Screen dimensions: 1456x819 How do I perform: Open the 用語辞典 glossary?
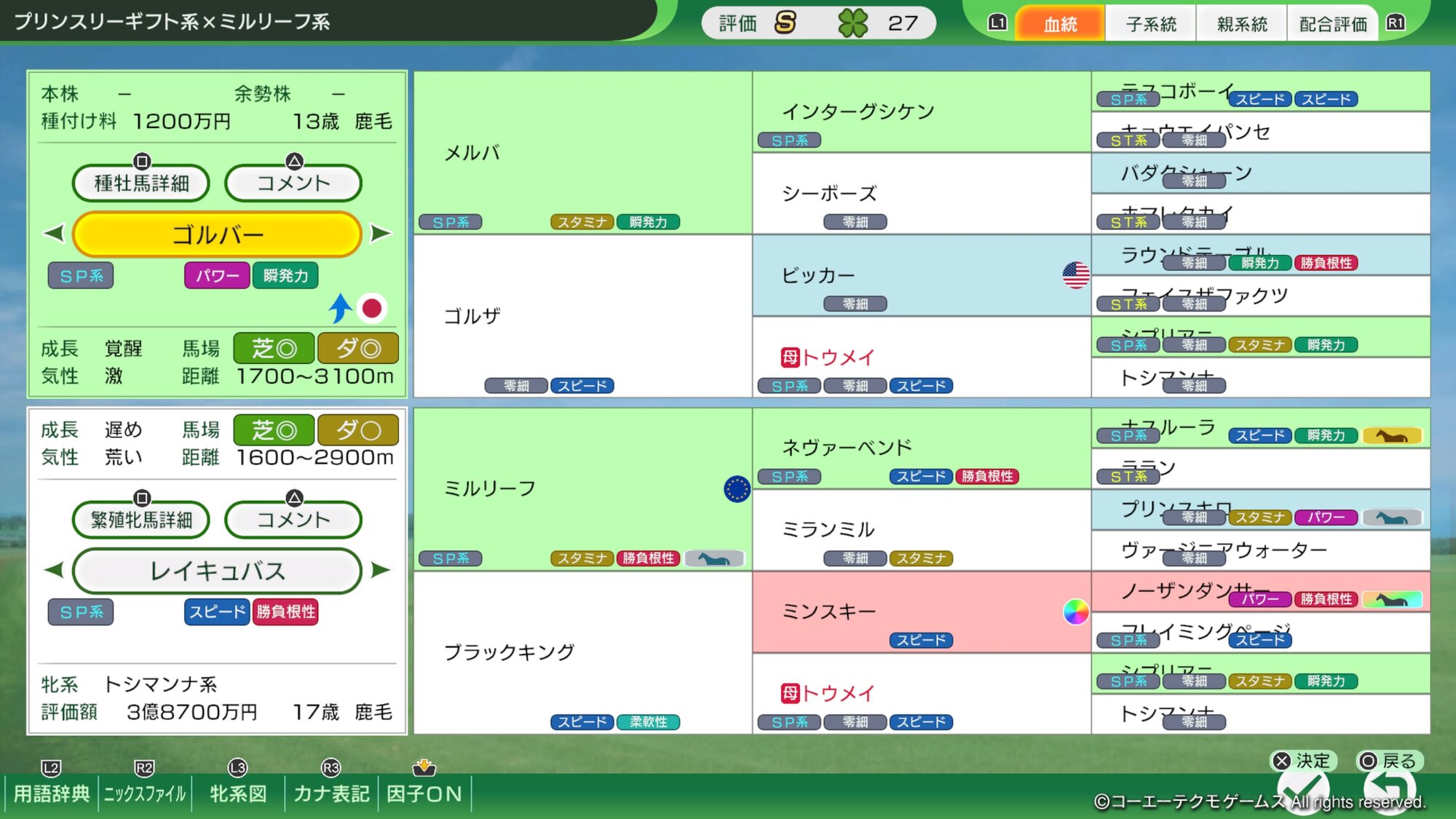click(x=51, y=793)
